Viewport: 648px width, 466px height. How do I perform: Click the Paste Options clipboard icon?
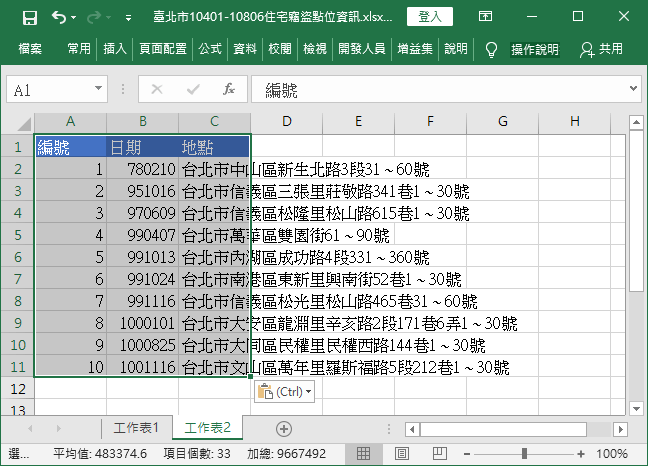click(x=265, y=391)
